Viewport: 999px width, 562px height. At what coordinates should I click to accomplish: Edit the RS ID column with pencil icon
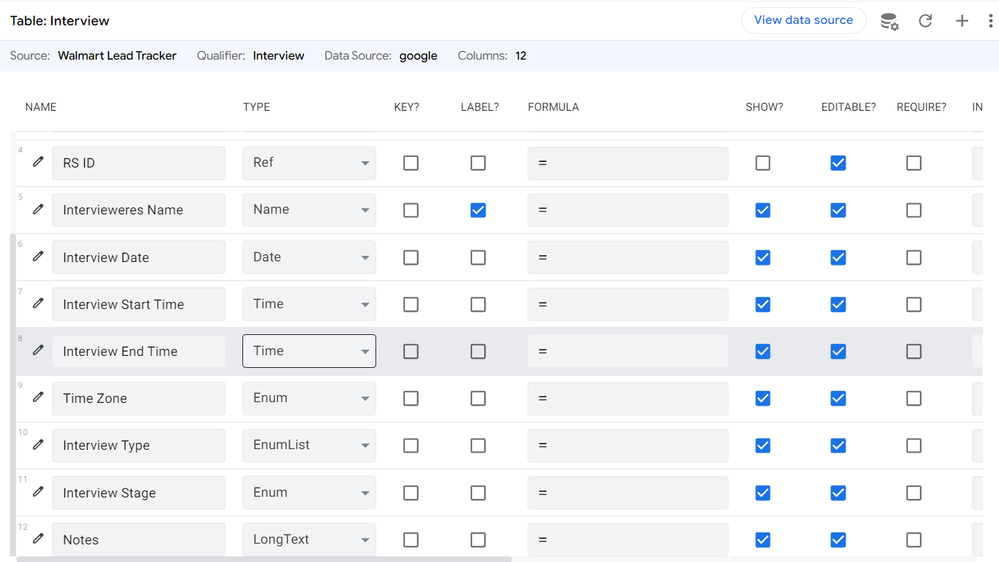click(x=38, y=162)
